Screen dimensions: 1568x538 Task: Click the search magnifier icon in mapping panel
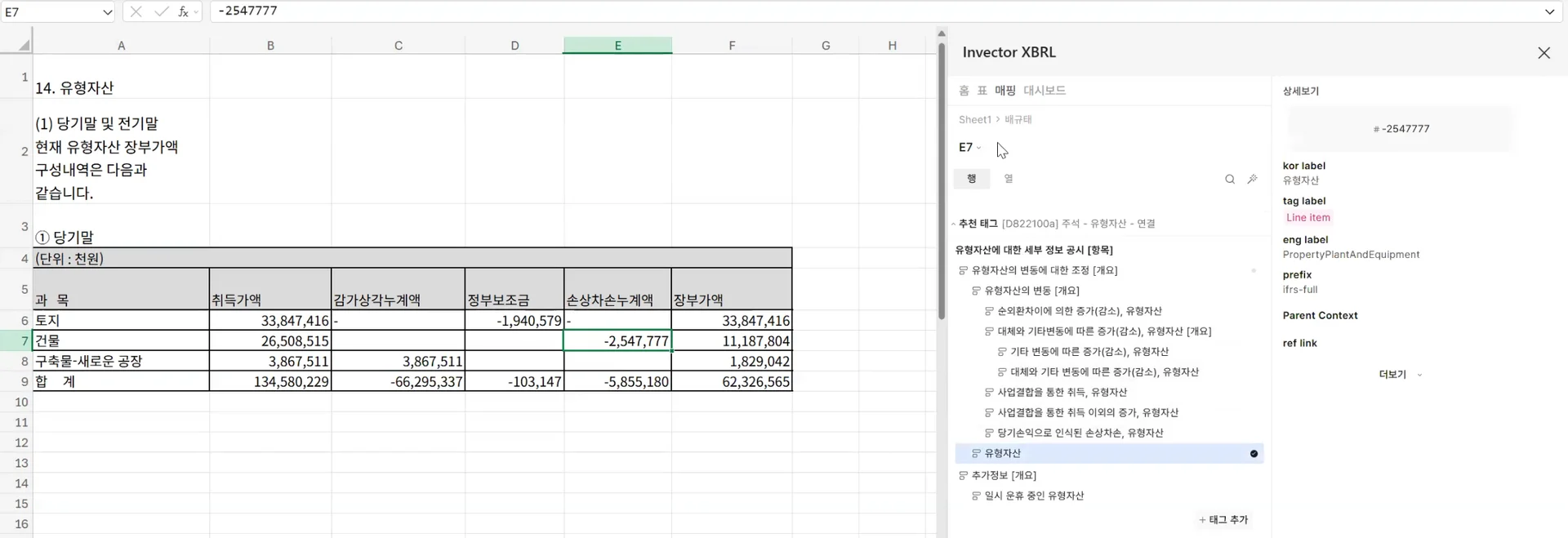click(x=1230, y=179)
